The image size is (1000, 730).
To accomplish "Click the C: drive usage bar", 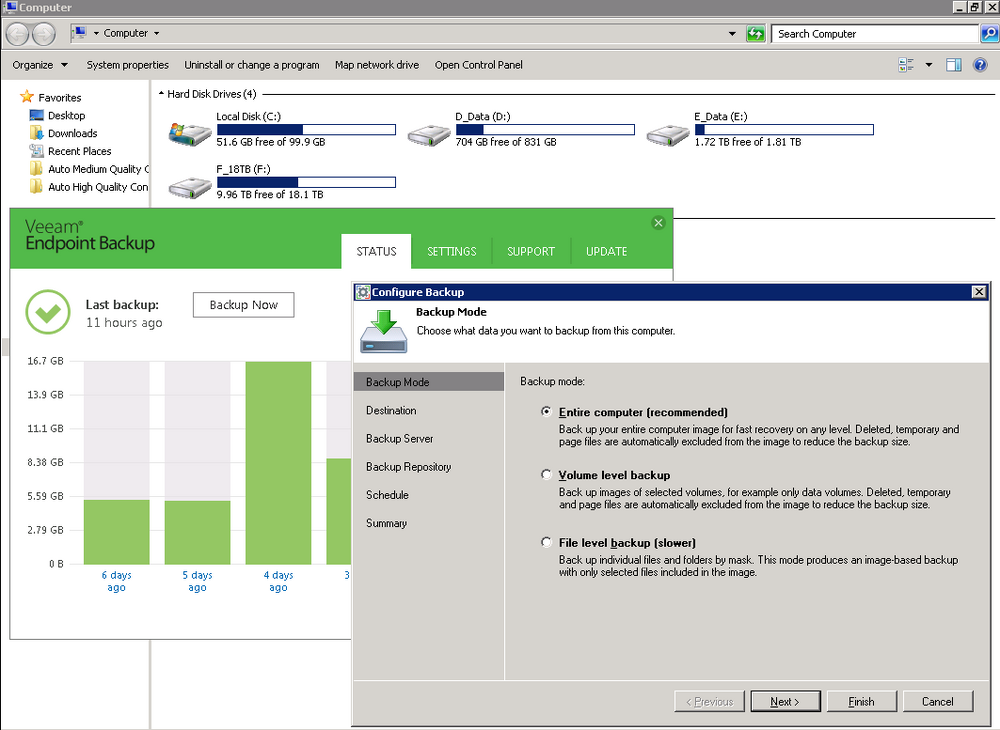I will [x=306, y=129].
